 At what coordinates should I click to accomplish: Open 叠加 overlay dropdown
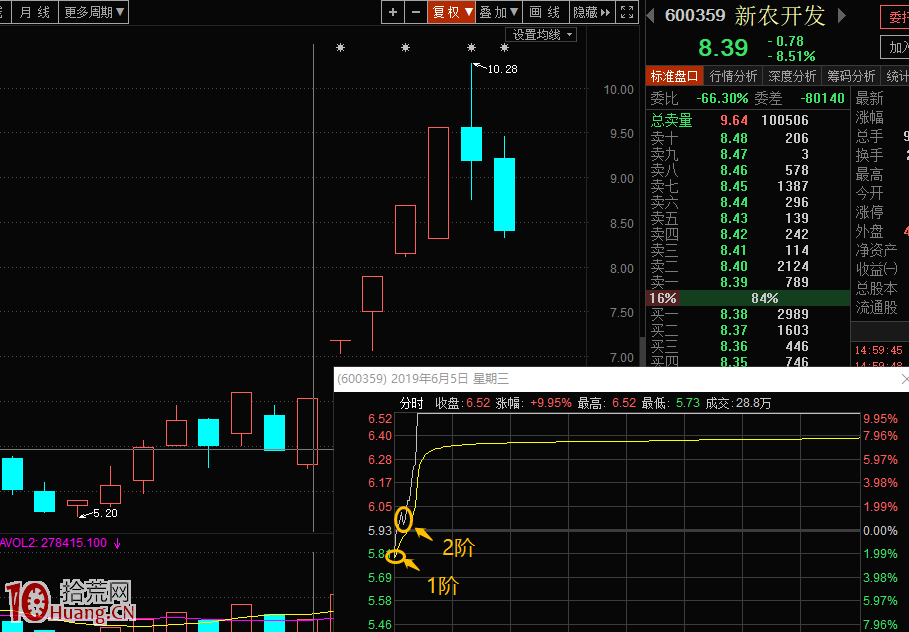[x=499, y=12]
